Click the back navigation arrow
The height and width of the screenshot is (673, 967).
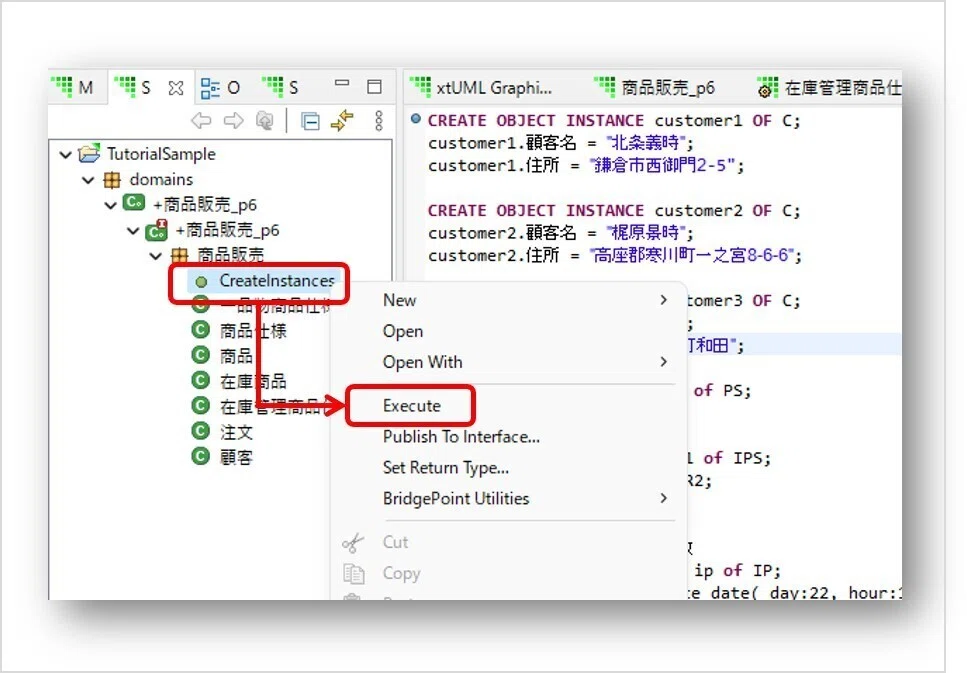[201, 121]
